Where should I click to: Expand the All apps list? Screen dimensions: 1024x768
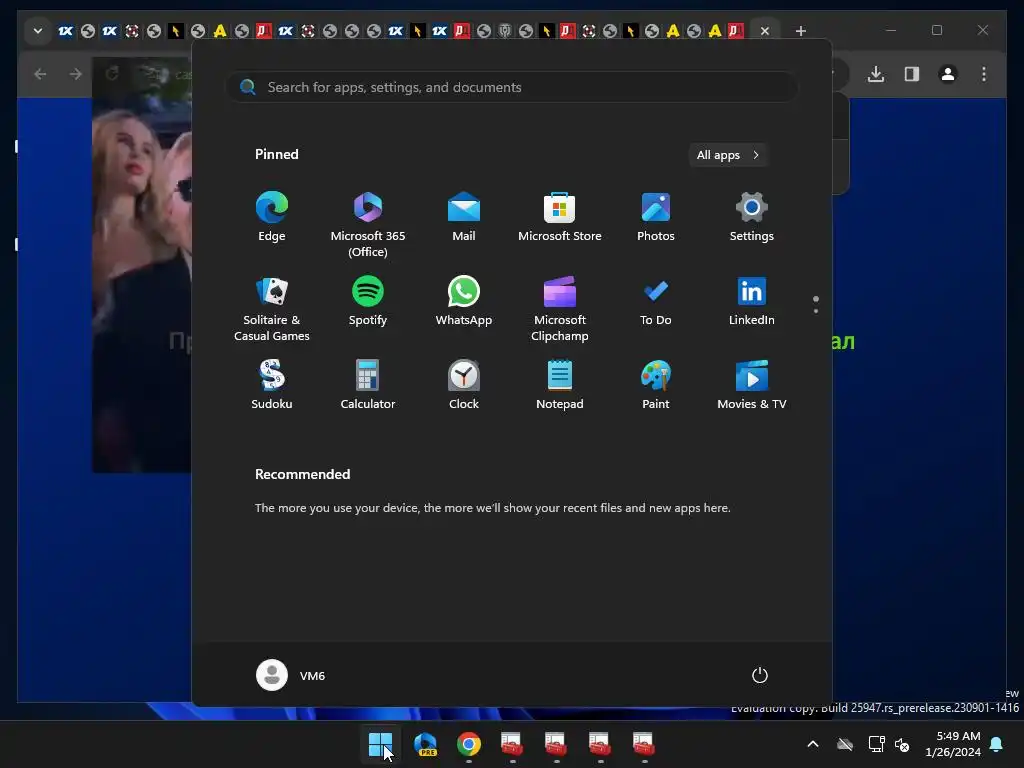[x=728, y=155]
